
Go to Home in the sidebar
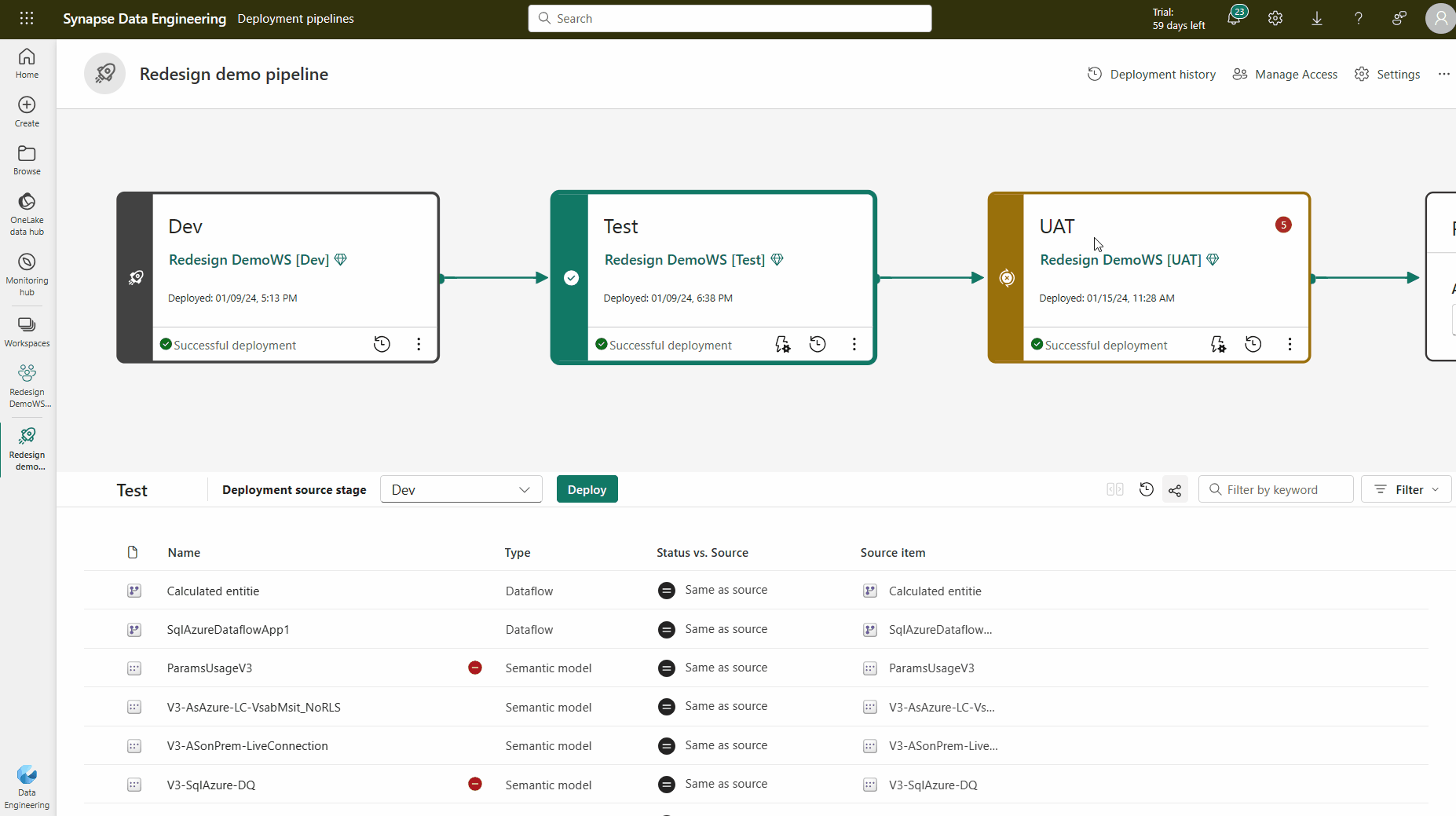(27, 63)
